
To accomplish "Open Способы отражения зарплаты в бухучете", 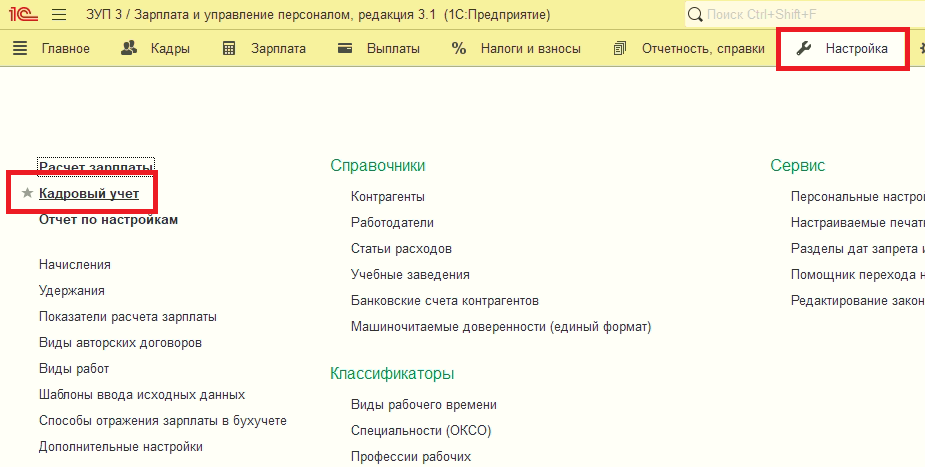I will (163, 420).
